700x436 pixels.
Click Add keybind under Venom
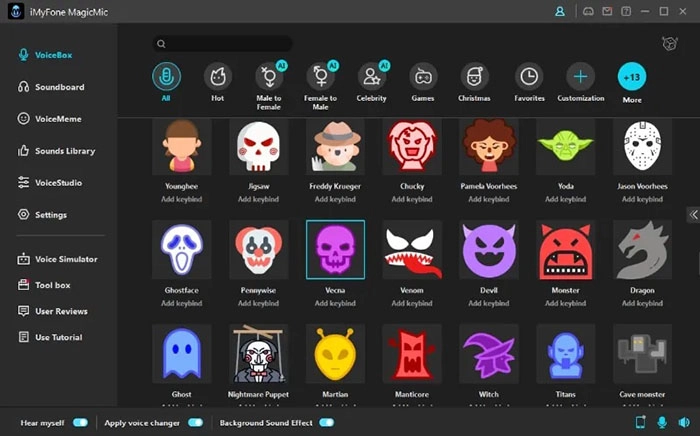(x=412, y=303)
